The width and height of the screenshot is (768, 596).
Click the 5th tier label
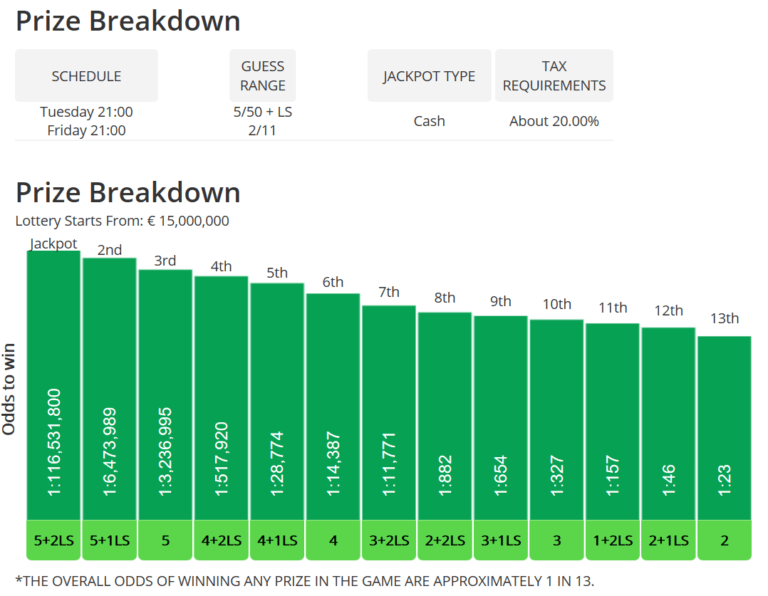(277, 273)
